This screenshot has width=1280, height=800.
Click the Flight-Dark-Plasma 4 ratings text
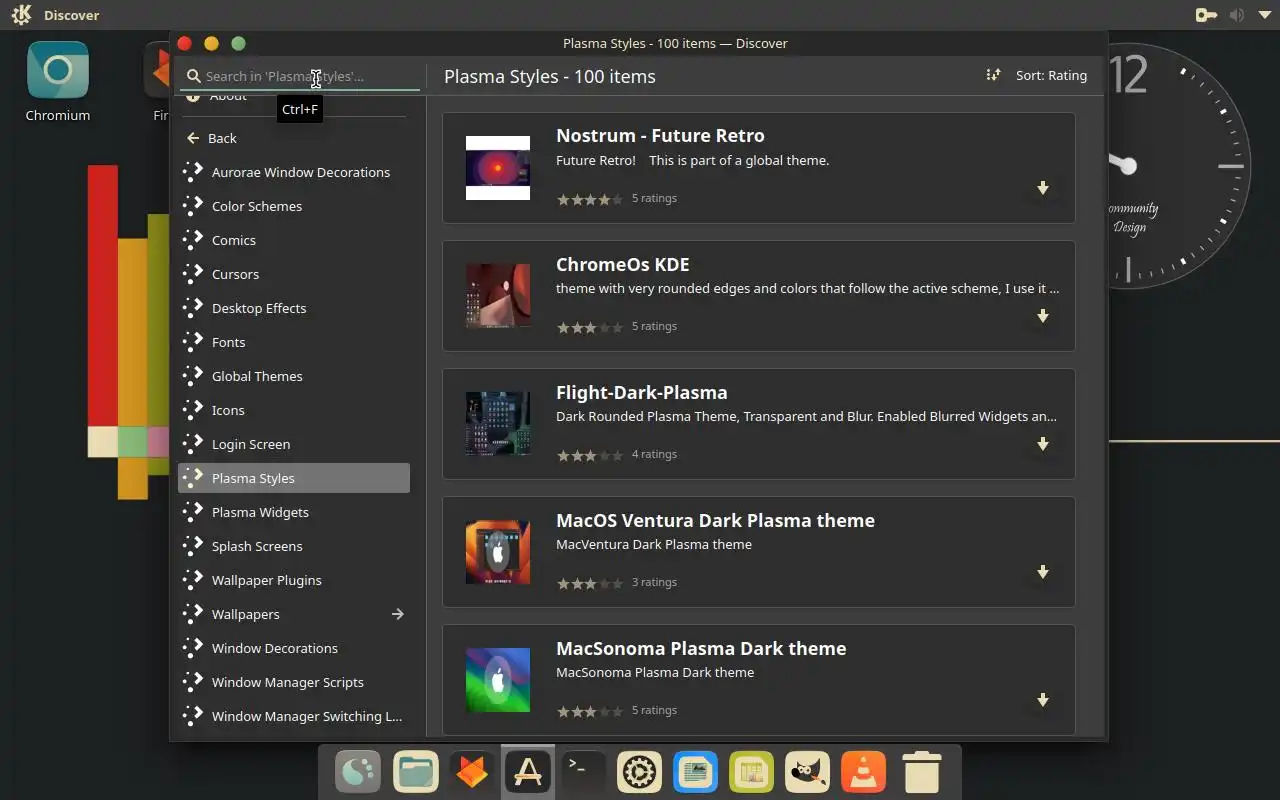pos(654,454)
